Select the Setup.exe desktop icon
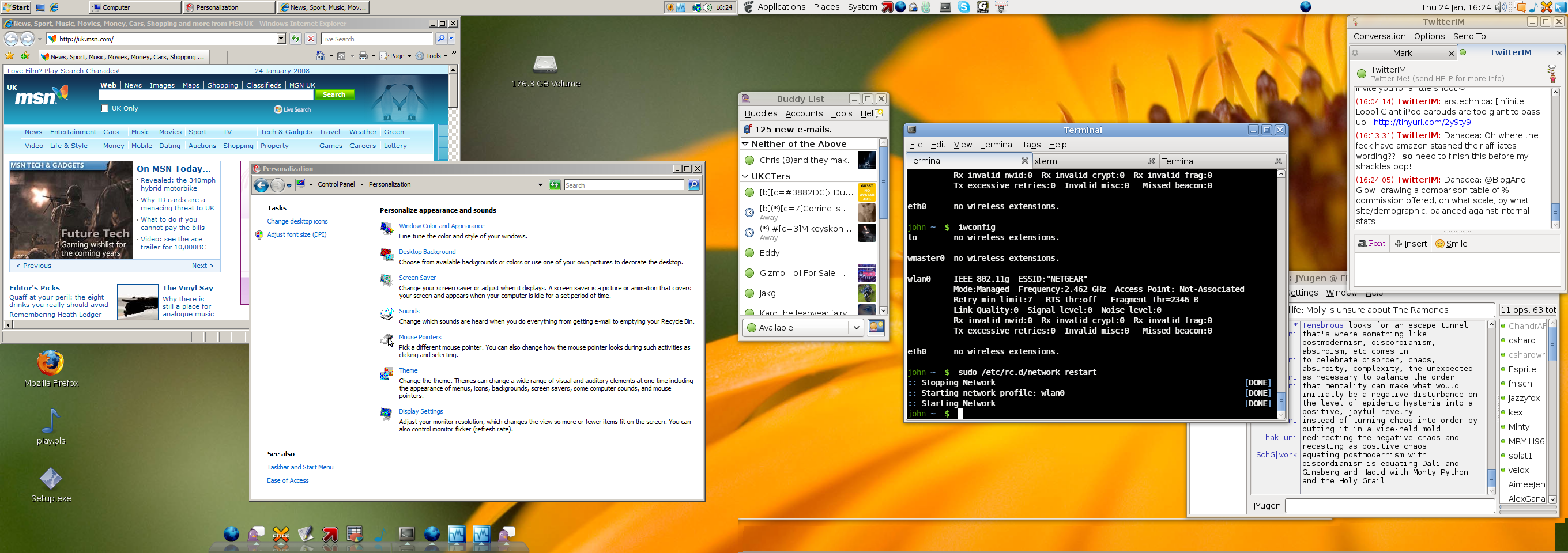The height and width of the screenshot is (553, 1568). point(51,479)
